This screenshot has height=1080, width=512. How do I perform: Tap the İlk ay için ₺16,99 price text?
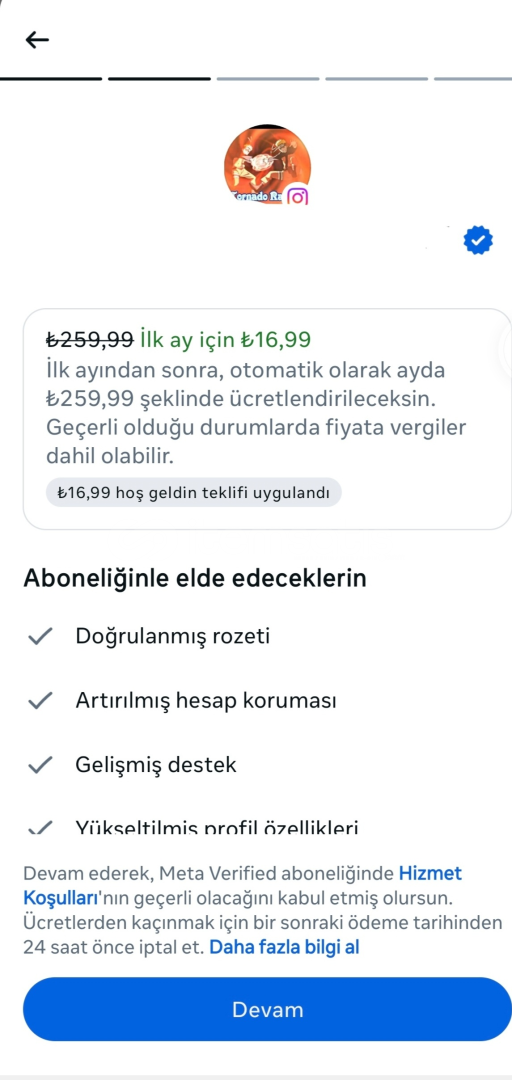click(x=225, y=339)
